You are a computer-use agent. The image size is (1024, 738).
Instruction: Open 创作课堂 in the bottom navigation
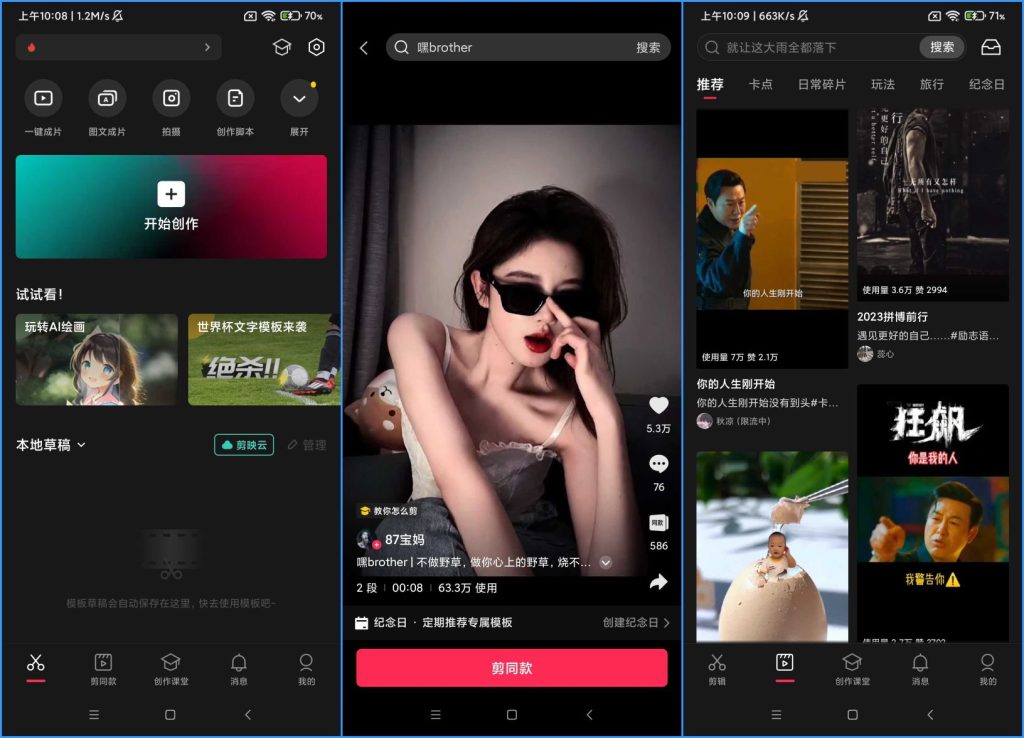pyautogui.click(x=170, y=668)
